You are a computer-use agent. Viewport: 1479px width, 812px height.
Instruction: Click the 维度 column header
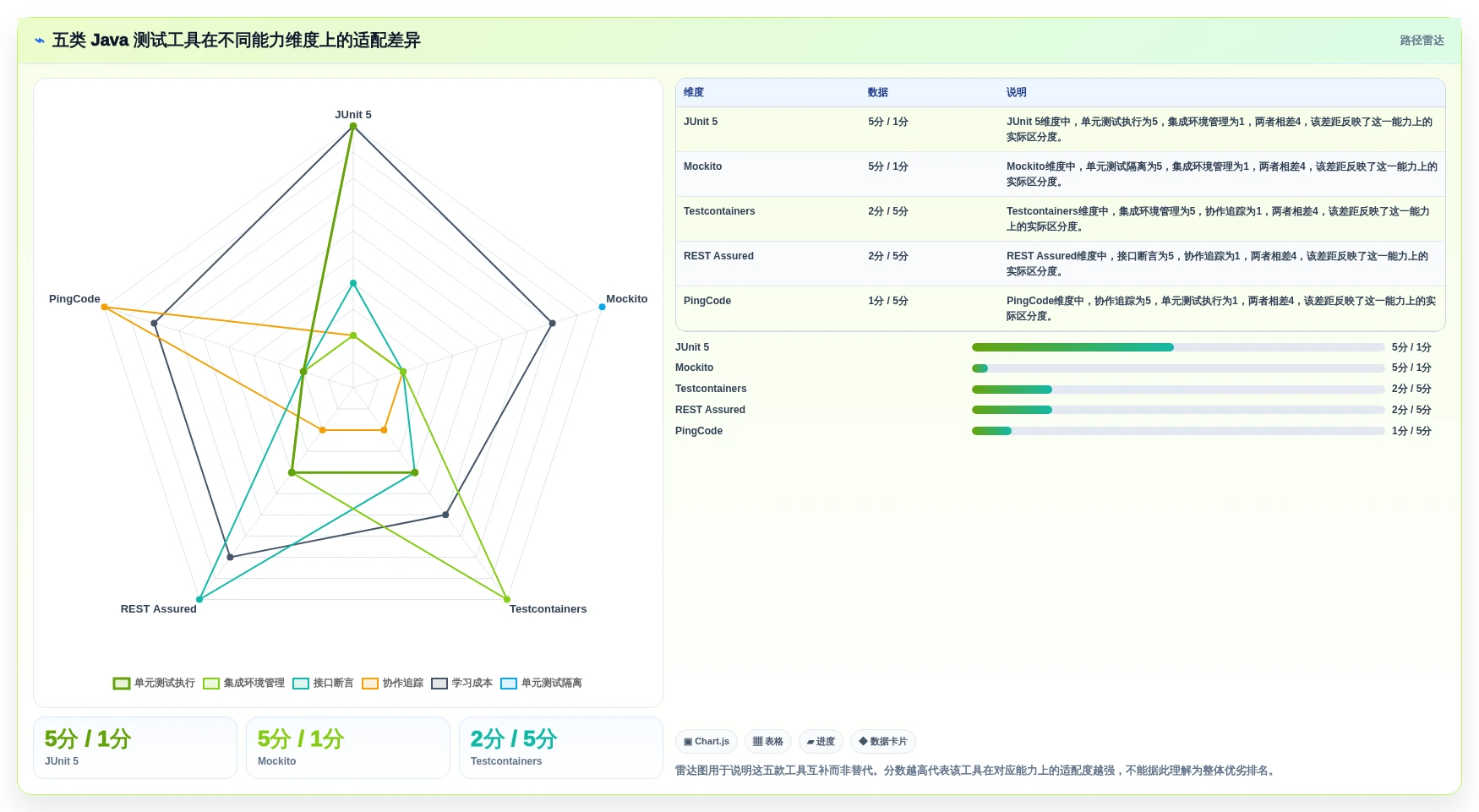pos(694,92)
